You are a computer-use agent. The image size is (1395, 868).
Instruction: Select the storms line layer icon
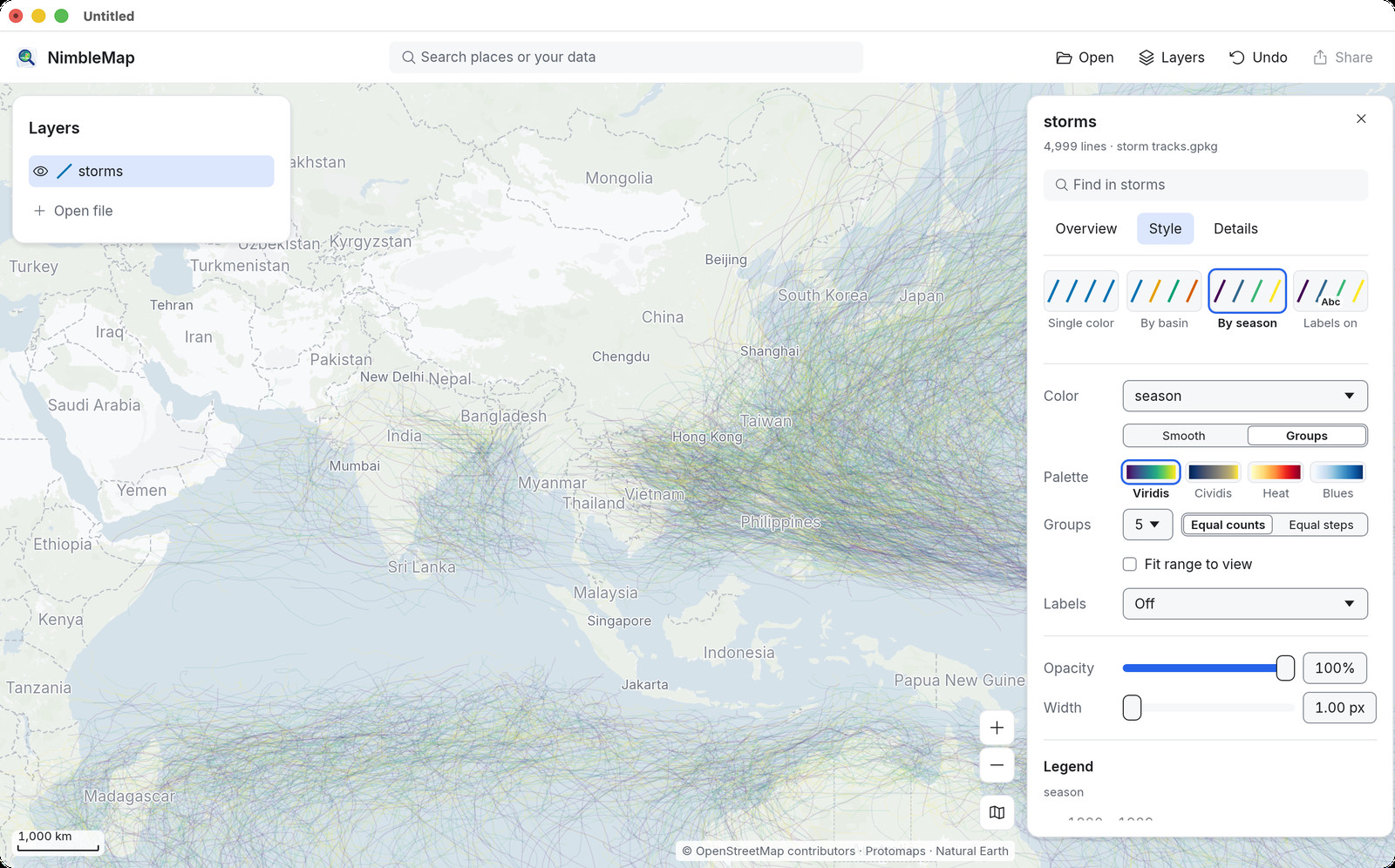click(65, 172)
